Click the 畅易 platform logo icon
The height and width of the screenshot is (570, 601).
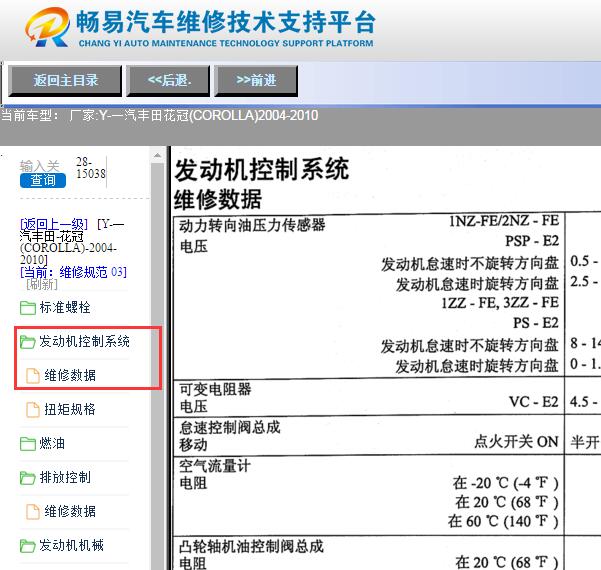point(48,27)
